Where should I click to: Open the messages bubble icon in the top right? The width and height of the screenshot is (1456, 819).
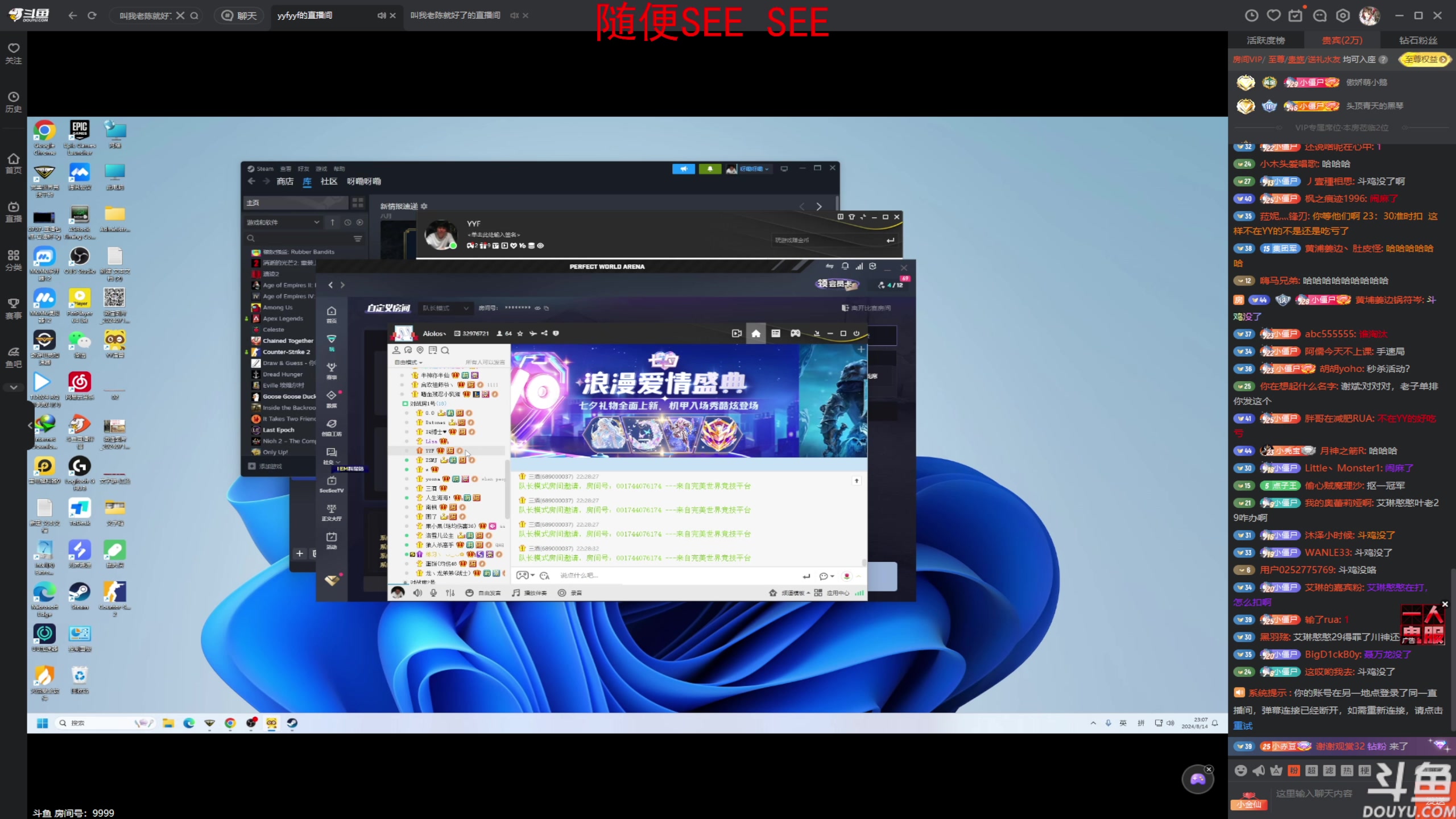coord(1319,15)
